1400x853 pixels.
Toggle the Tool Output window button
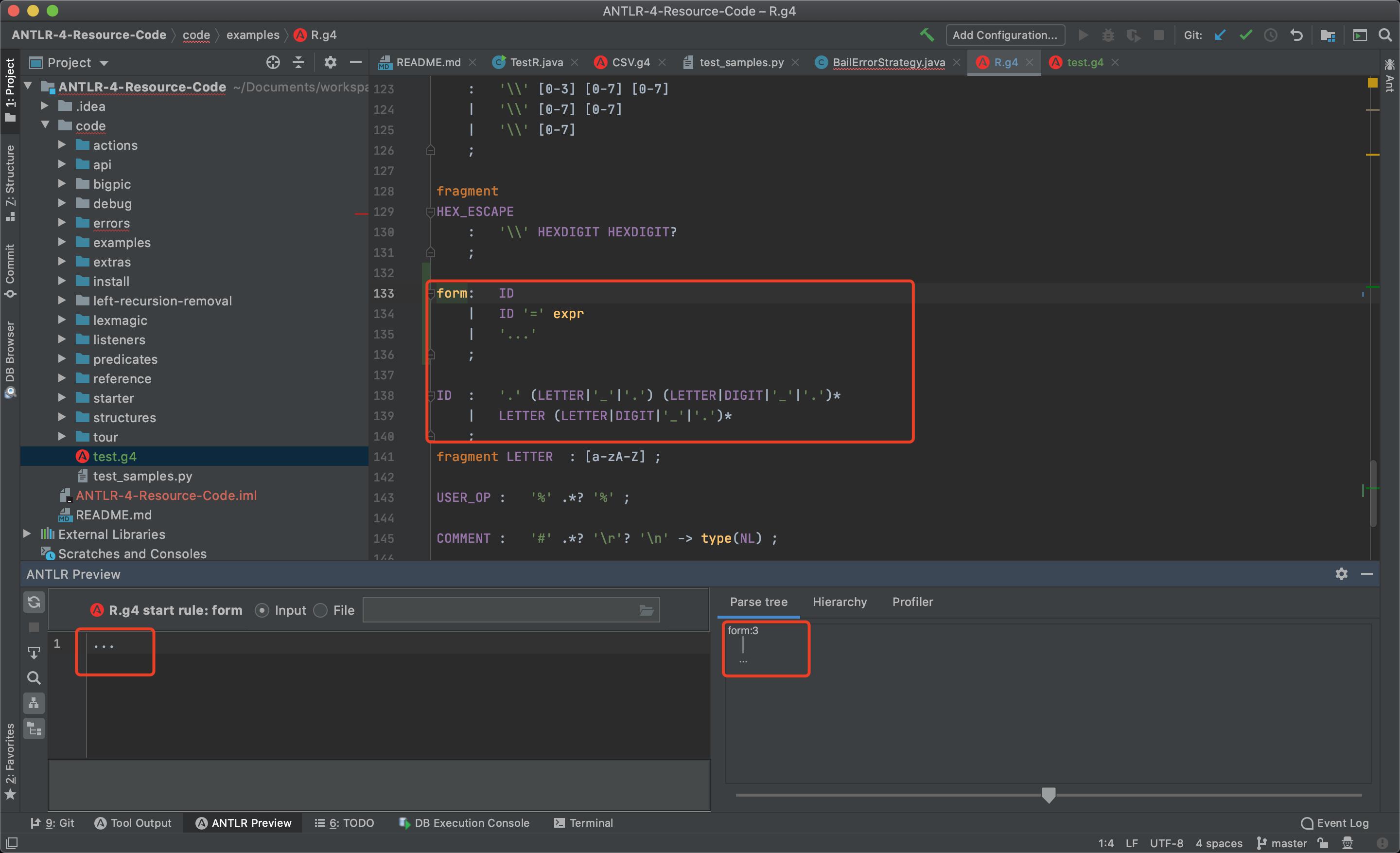[x=133, y=823]
